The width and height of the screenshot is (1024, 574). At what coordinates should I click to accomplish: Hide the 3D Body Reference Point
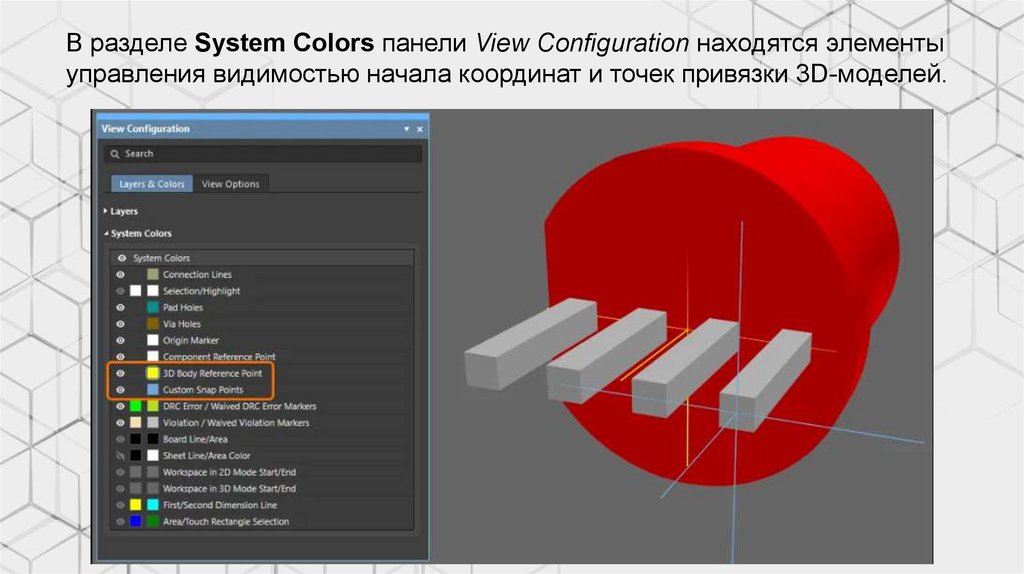(120, 373)
